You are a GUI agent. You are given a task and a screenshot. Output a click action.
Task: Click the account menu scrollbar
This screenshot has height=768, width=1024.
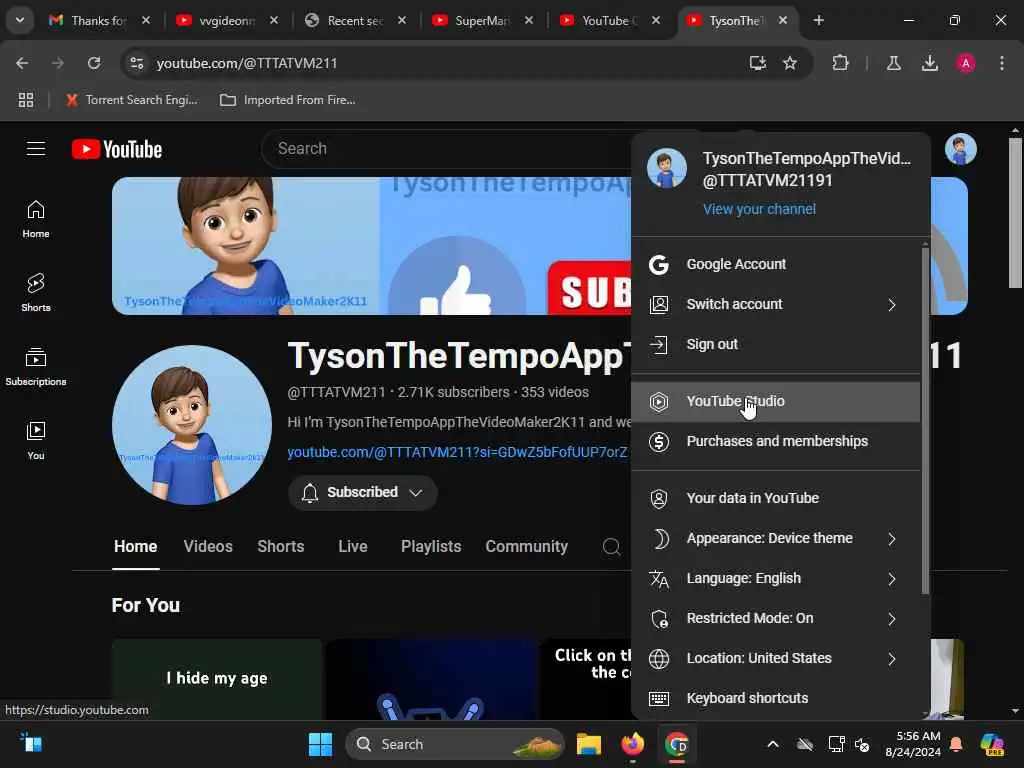tap(925, 421)
